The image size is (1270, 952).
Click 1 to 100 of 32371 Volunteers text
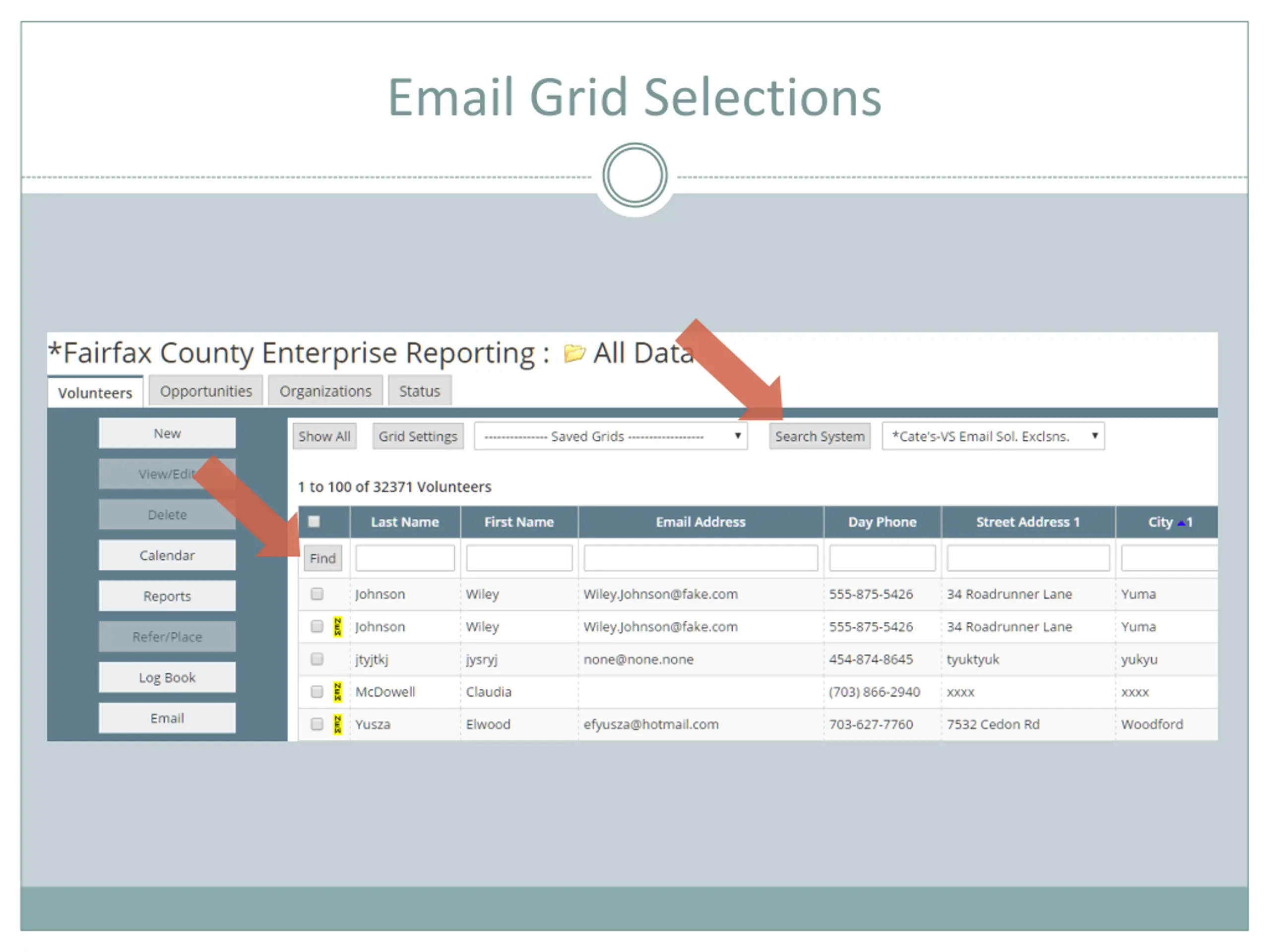394,486
